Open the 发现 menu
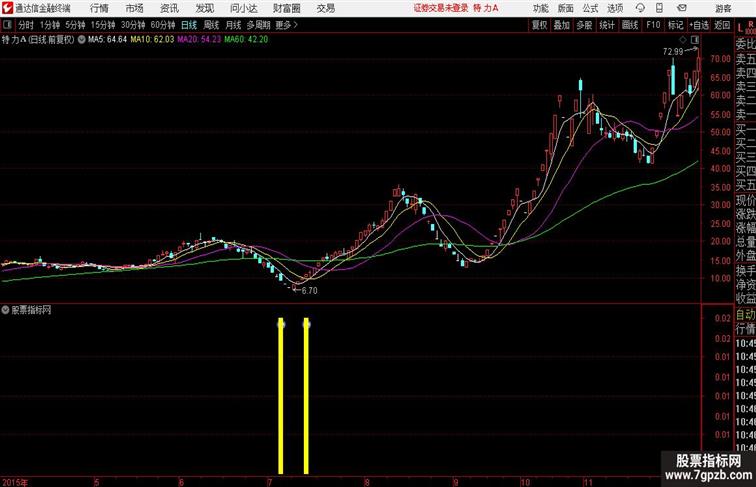 (204, 8)
